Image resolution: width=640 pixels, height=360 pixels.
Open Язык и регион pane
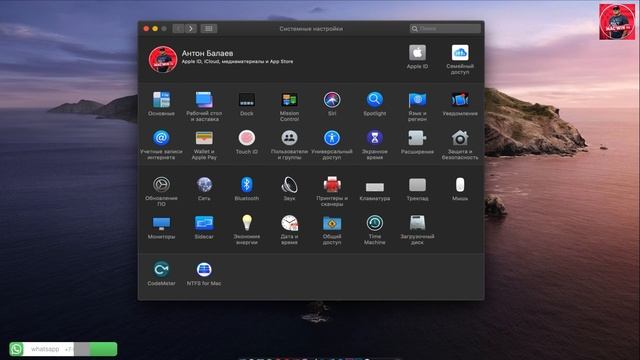click(417, 100)
